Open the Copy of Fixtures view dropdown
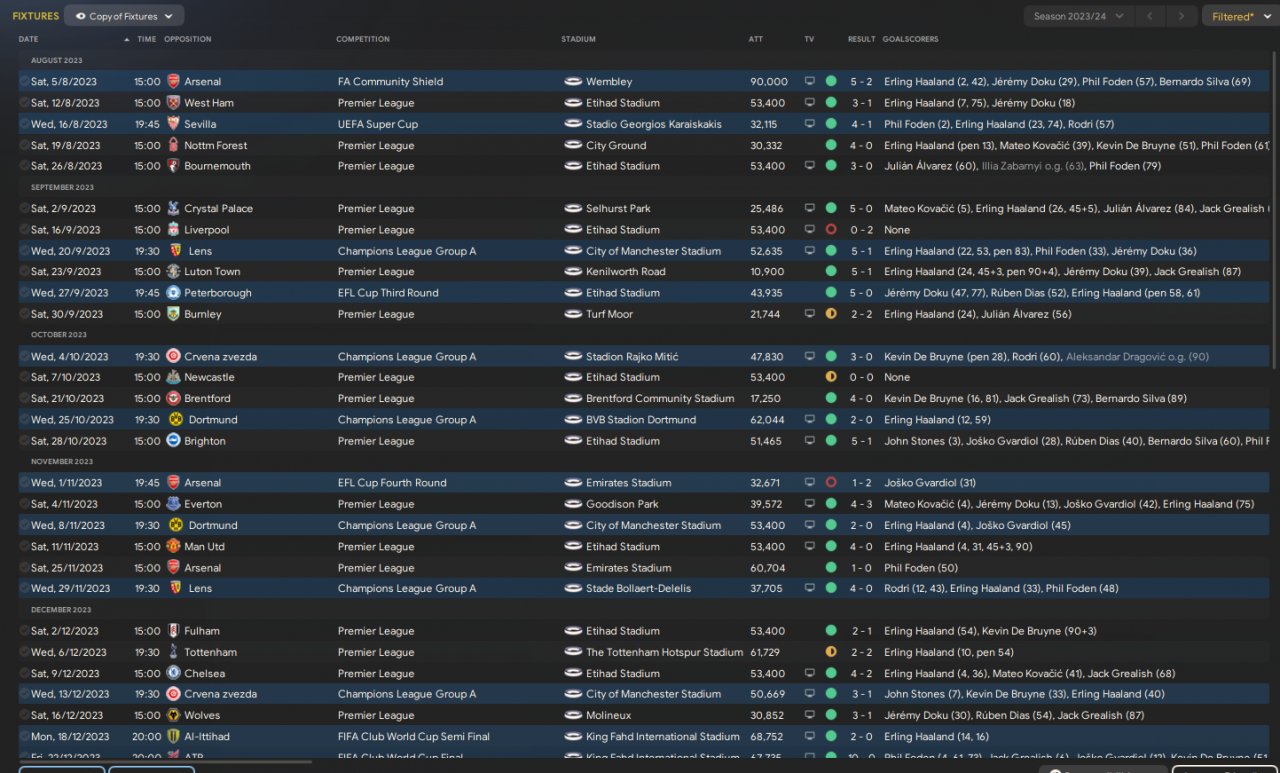Screen dimensions: 1280x773 pos(124,16)
